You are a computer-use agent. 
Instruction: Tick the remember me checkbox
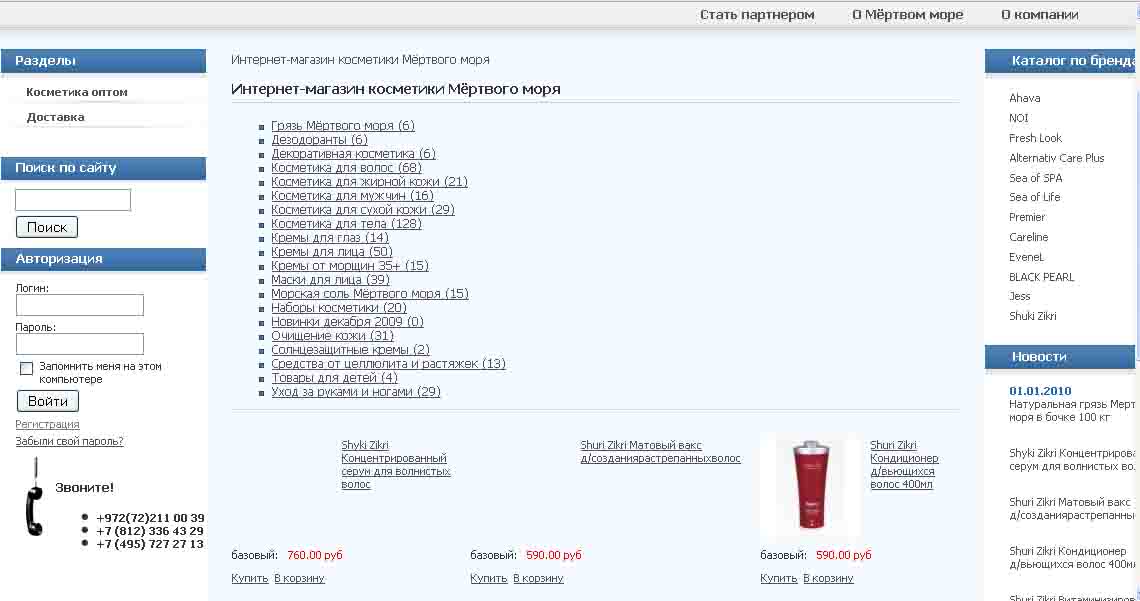tap(26, 368)
